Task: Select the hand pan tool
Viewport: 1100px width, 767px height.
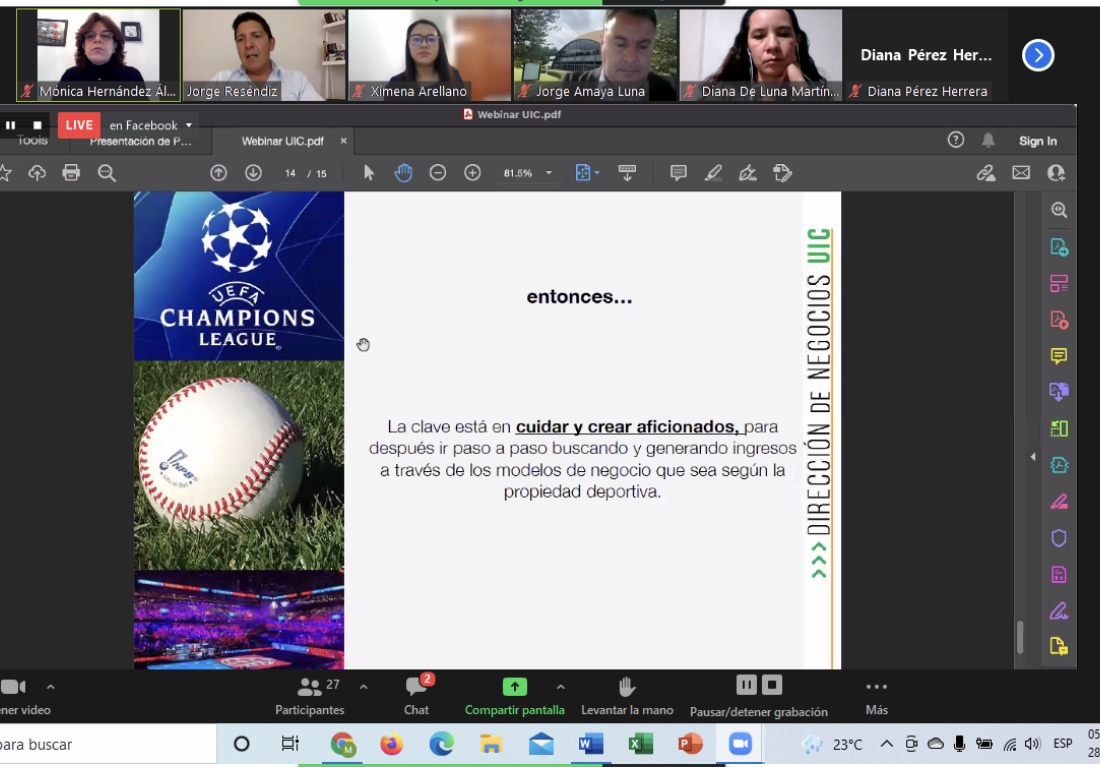Action: pos(403,173)
